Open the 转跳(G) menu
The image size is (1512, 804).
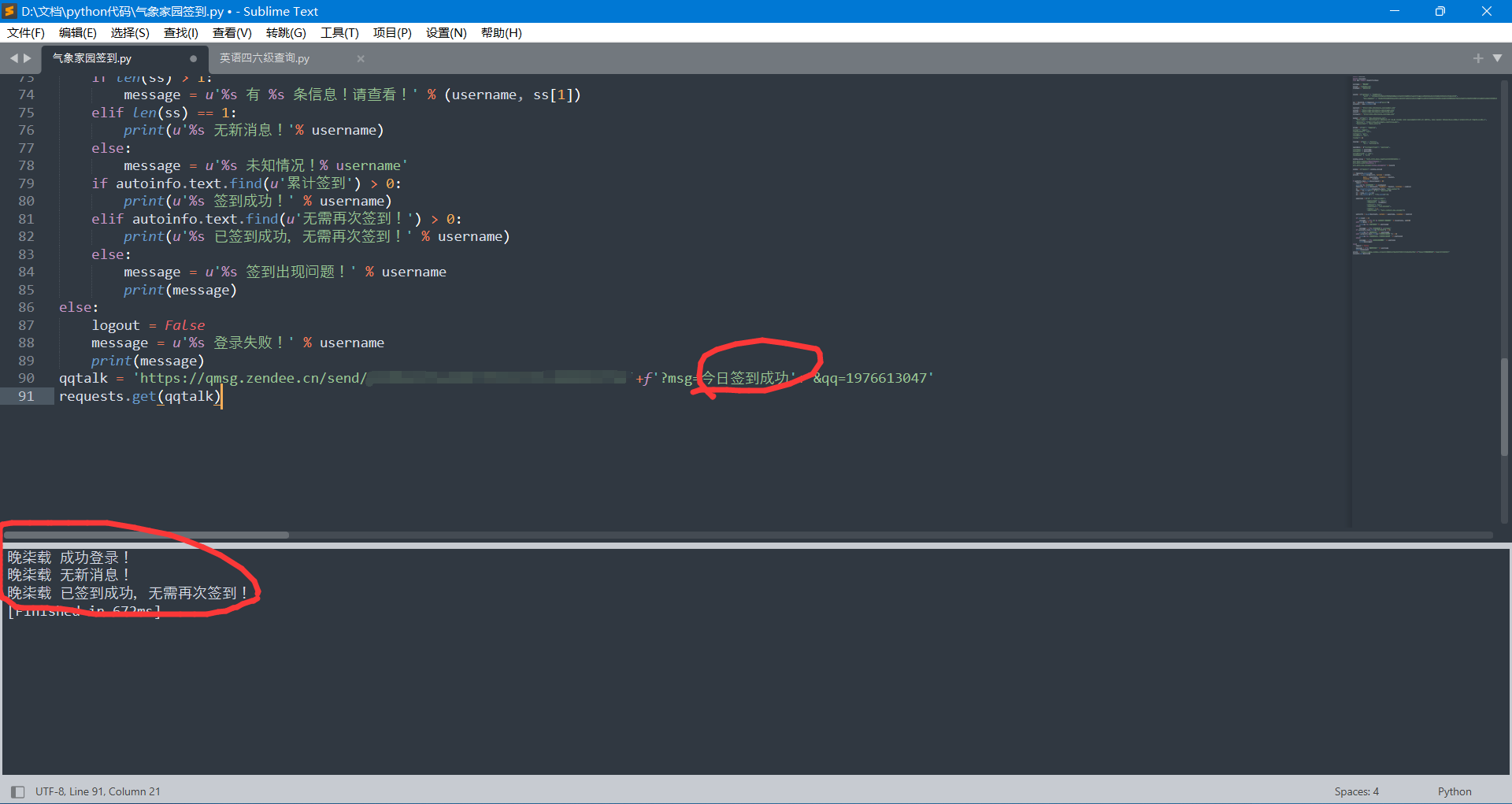[286, 32]
